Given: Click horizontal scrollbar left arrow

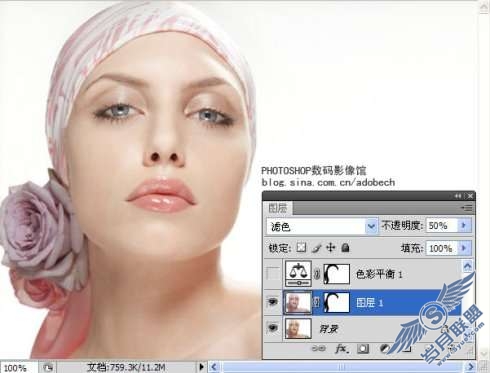Looking at the screenshot, I should point(214,367).
